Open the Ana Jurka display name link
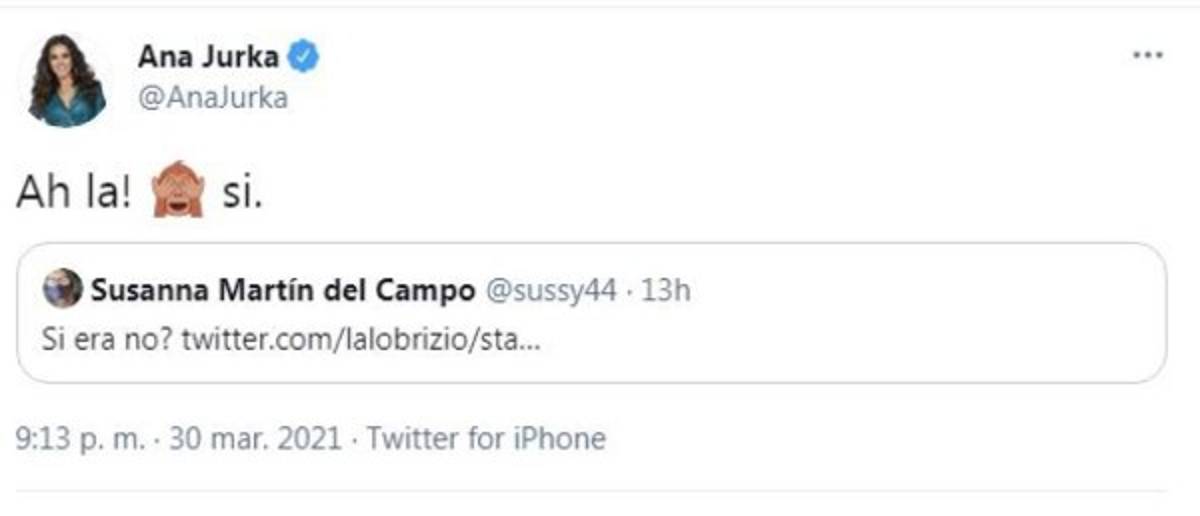The width and height of the screenshot is (1200, 516). click(208, 58)
